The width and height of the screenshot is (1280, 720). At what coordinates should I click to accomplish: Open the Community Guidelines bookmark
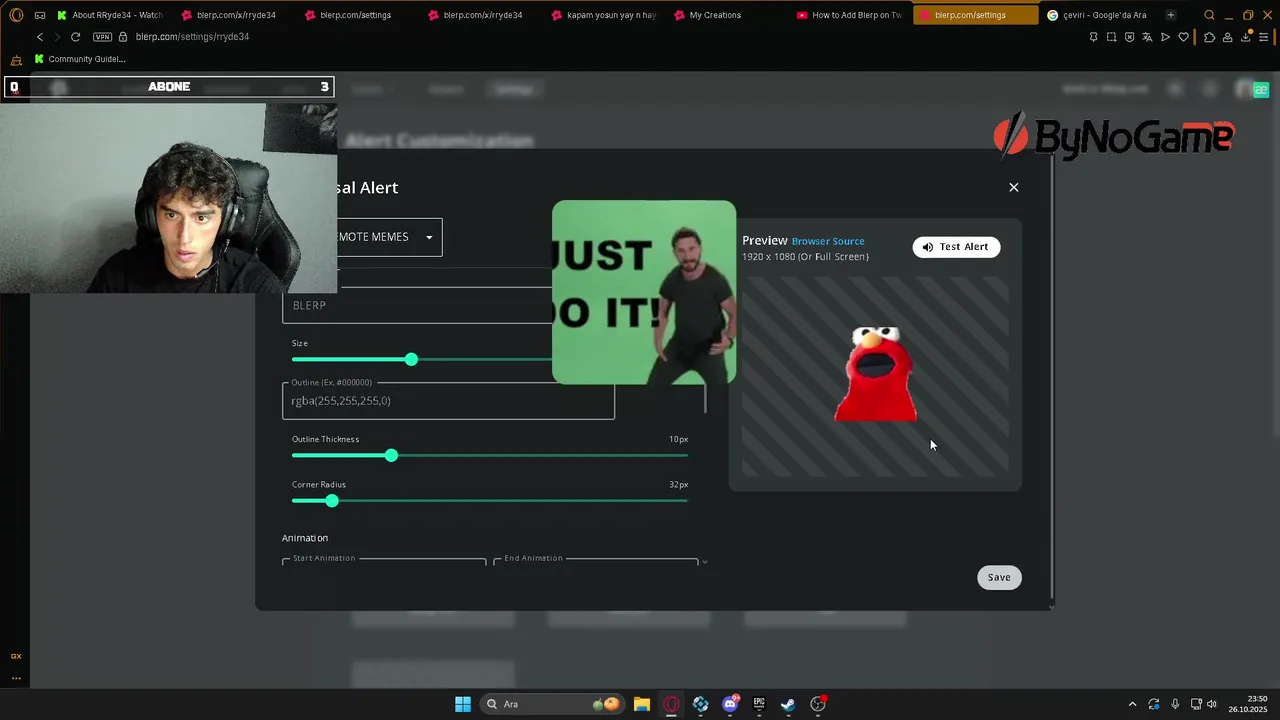coord(80,59)
